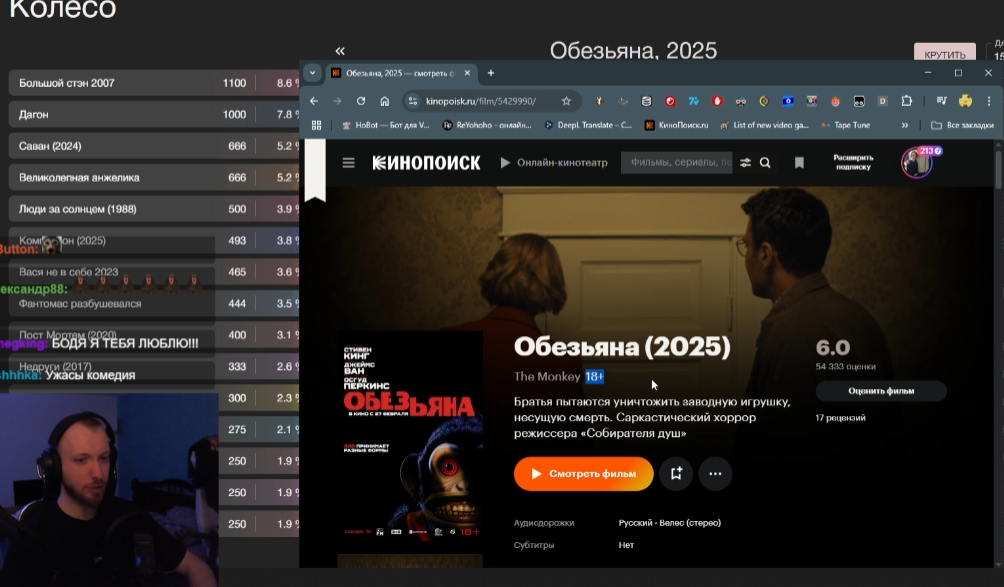
Task: View site information icon in address bar
Action: click(413, 101)
